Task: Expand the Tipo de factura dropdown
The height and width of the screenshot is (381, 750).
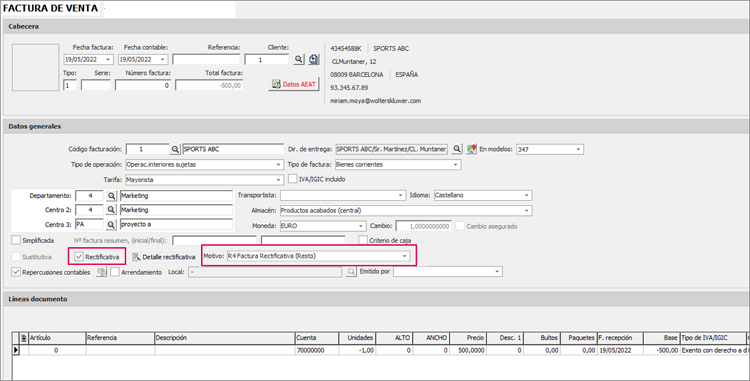Action: tap(456, 164)
